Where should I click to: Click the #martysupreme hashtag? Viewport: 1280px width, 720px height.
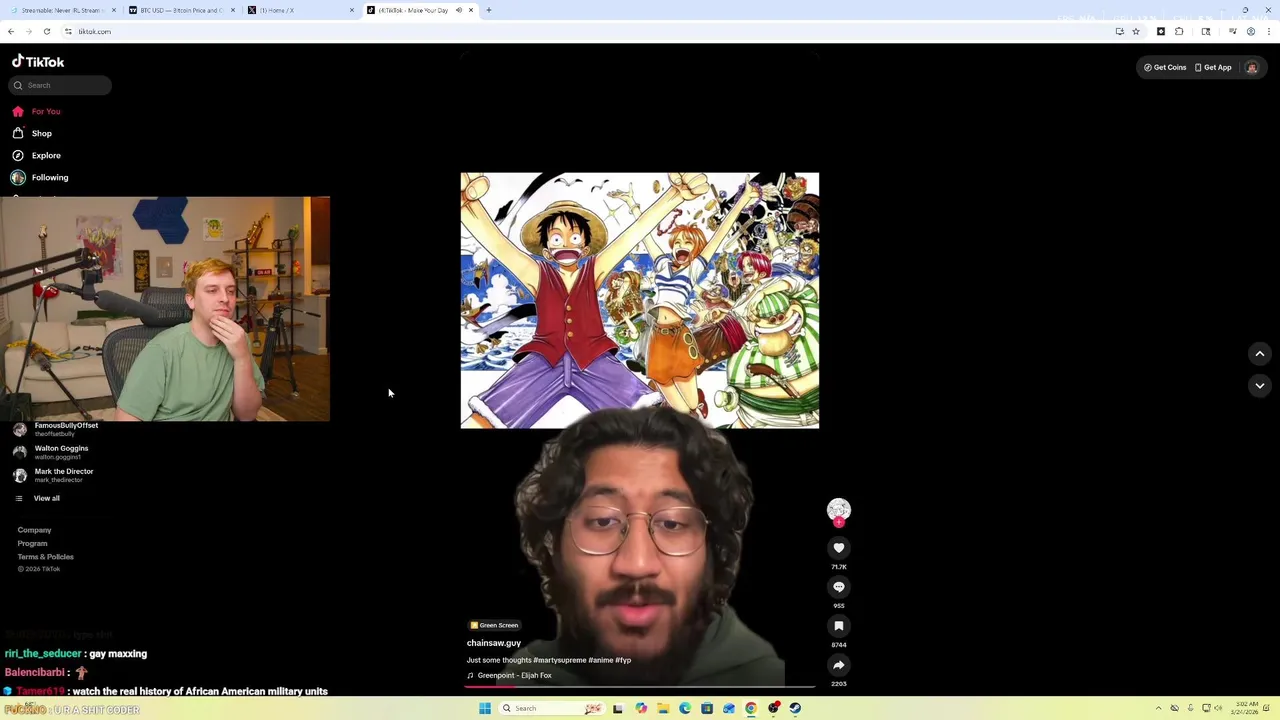point(559,660)
